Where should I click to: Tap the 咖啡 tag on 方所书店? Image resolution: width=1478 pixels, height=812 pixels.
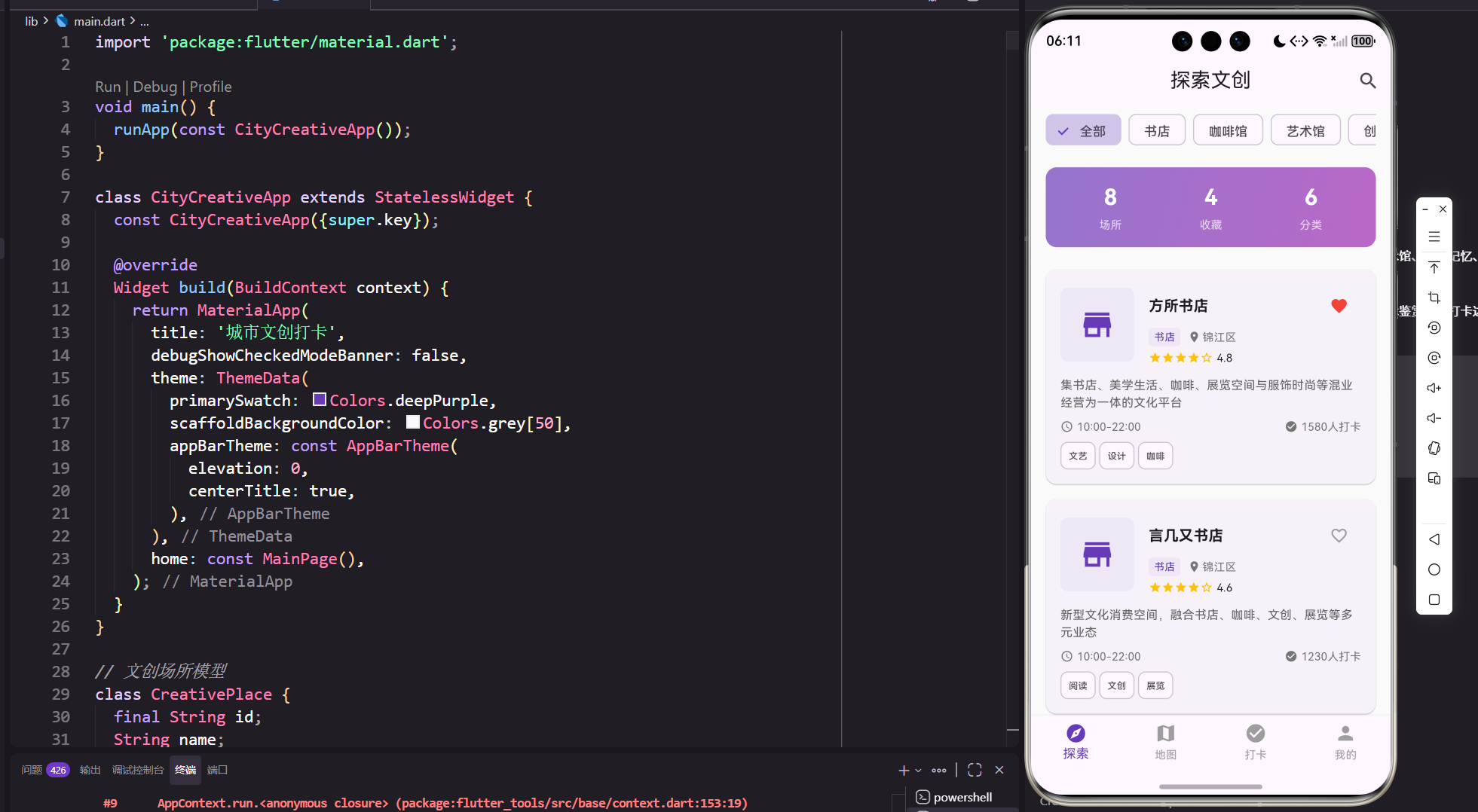point(1155,456)
